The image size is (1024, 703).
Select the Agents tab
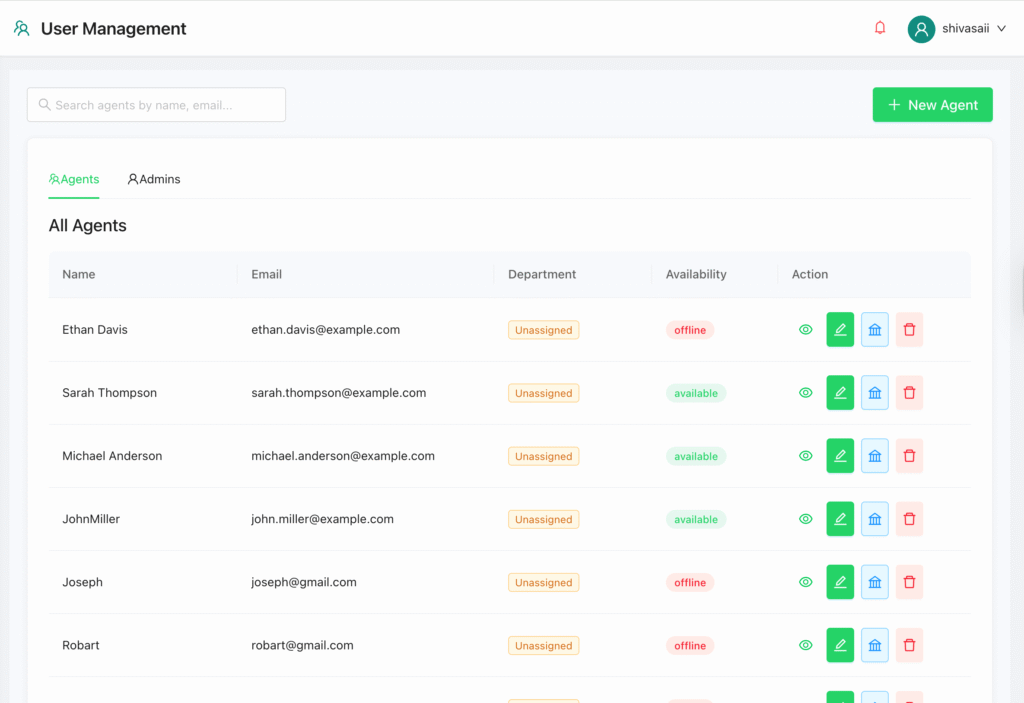click(74, 179)
